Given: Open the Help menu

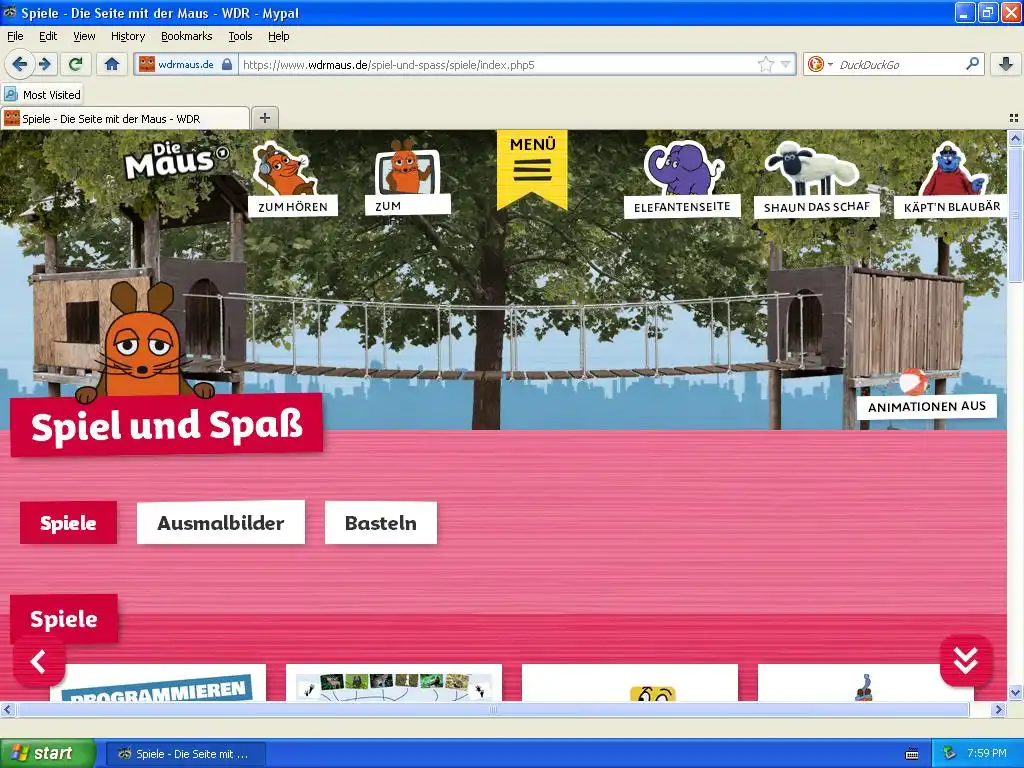Looking at the screenshot, I should click(279, 36).
